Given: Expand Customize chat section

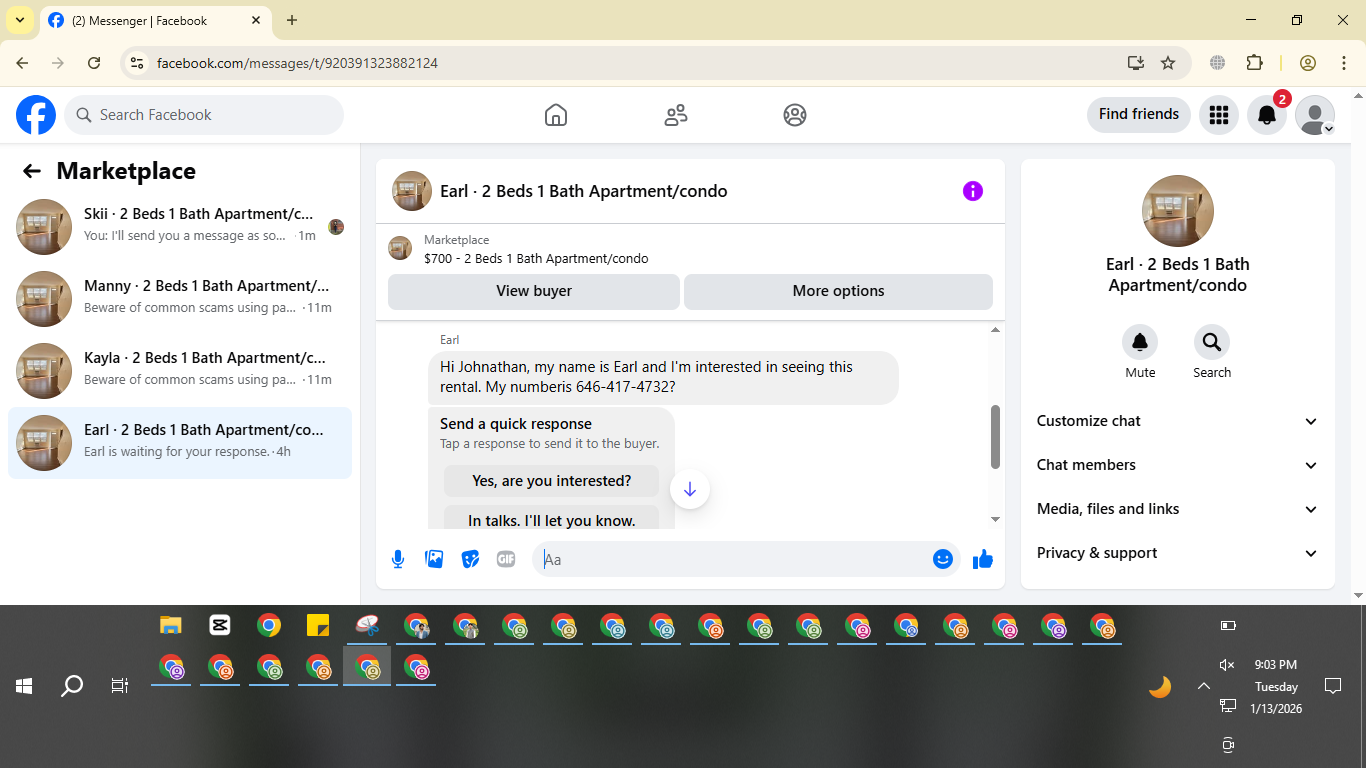Looking at the screenshot, I should 1178,421.
